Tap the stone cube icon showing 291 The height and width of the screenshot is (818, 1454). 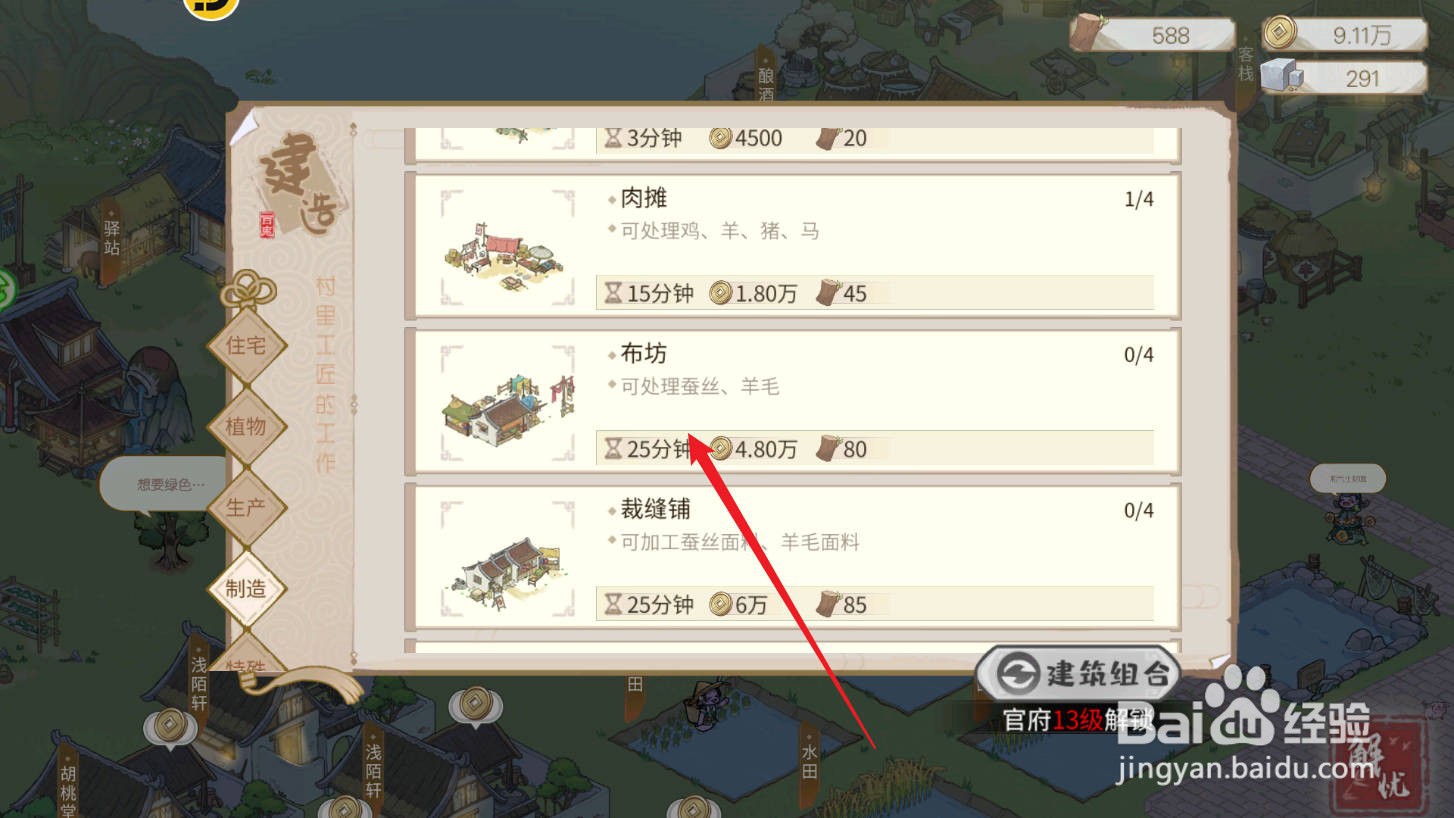[1281, 77]
